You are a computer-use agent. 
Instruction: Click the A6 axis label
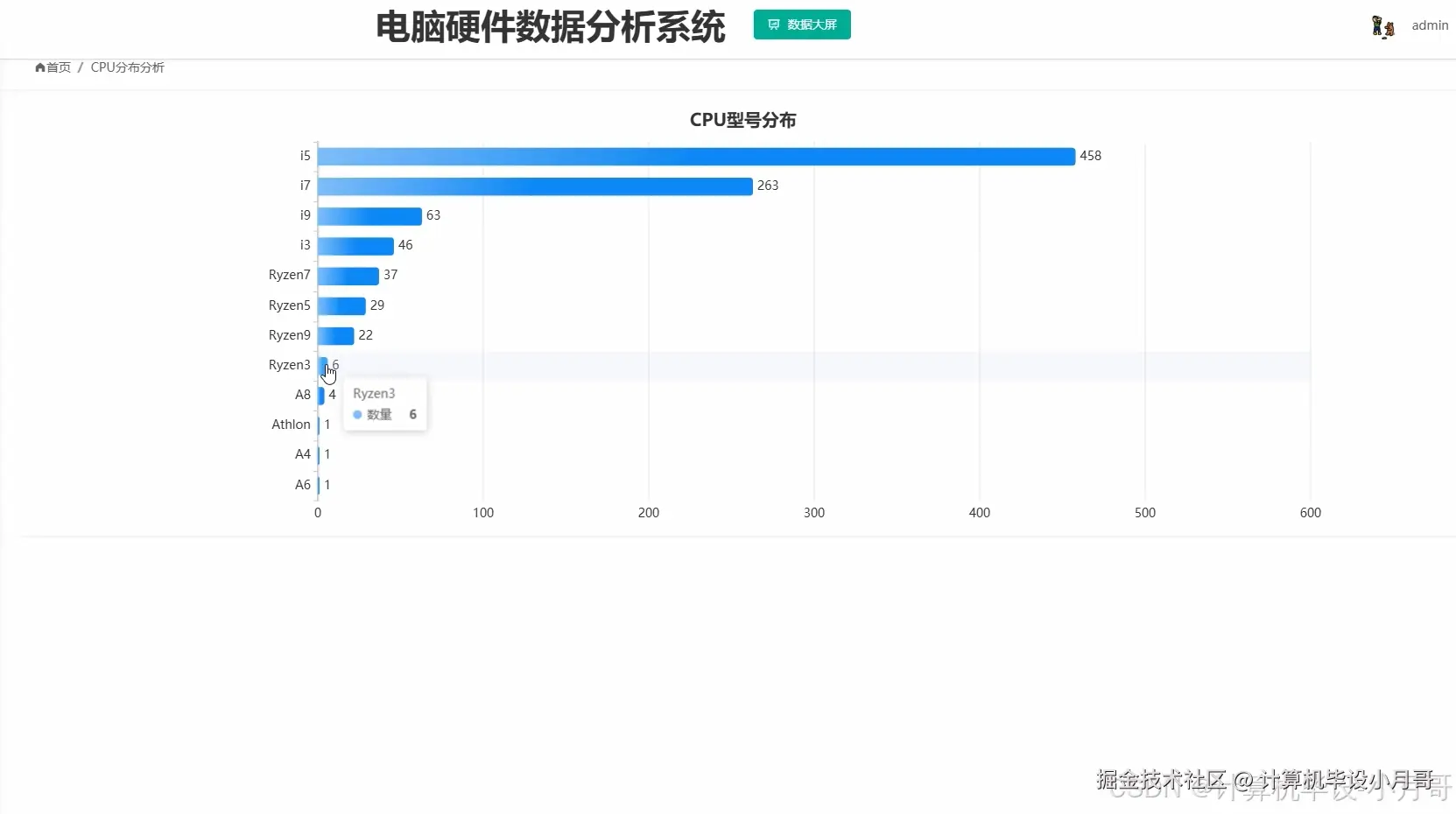(303, 485)
